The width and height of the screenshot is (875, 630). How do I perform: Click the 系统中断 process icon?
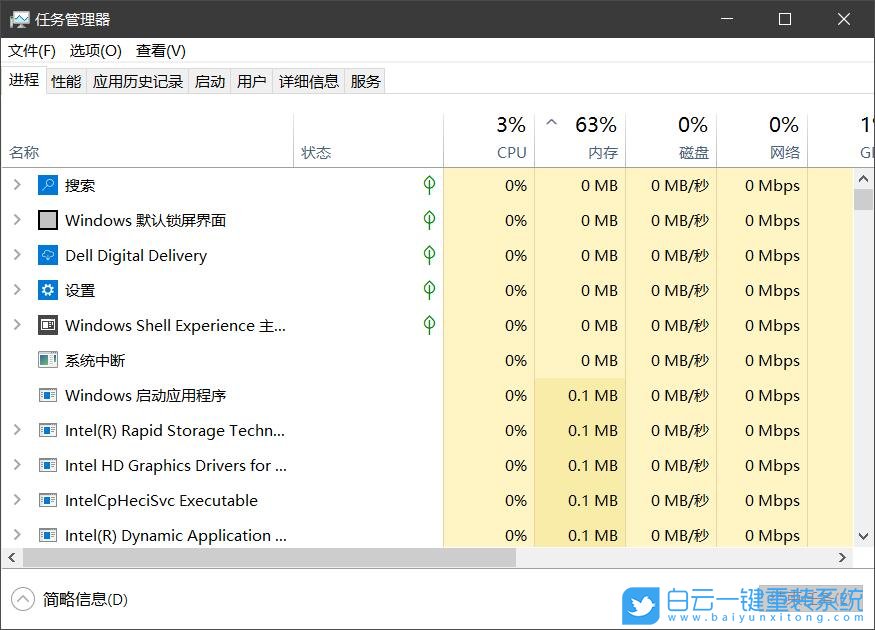45,360
